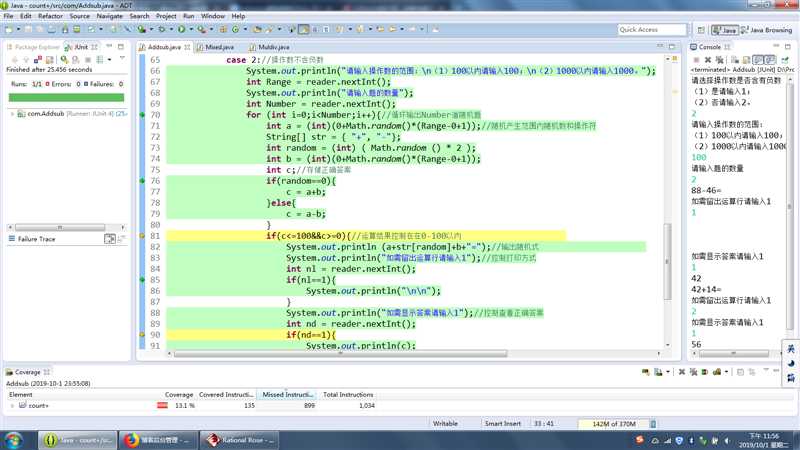Click the garbage collector trash icon in the status bar
The image size is (800, 450).
(653, 423)
